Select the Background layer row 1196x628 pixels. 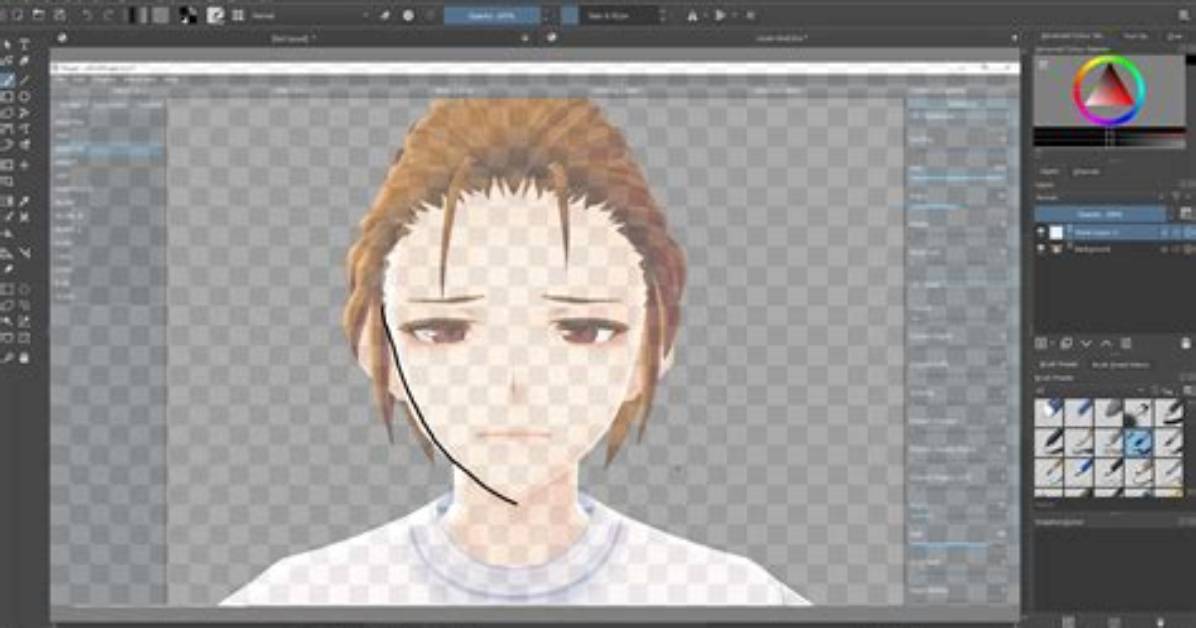click(x=1114, y=249)
